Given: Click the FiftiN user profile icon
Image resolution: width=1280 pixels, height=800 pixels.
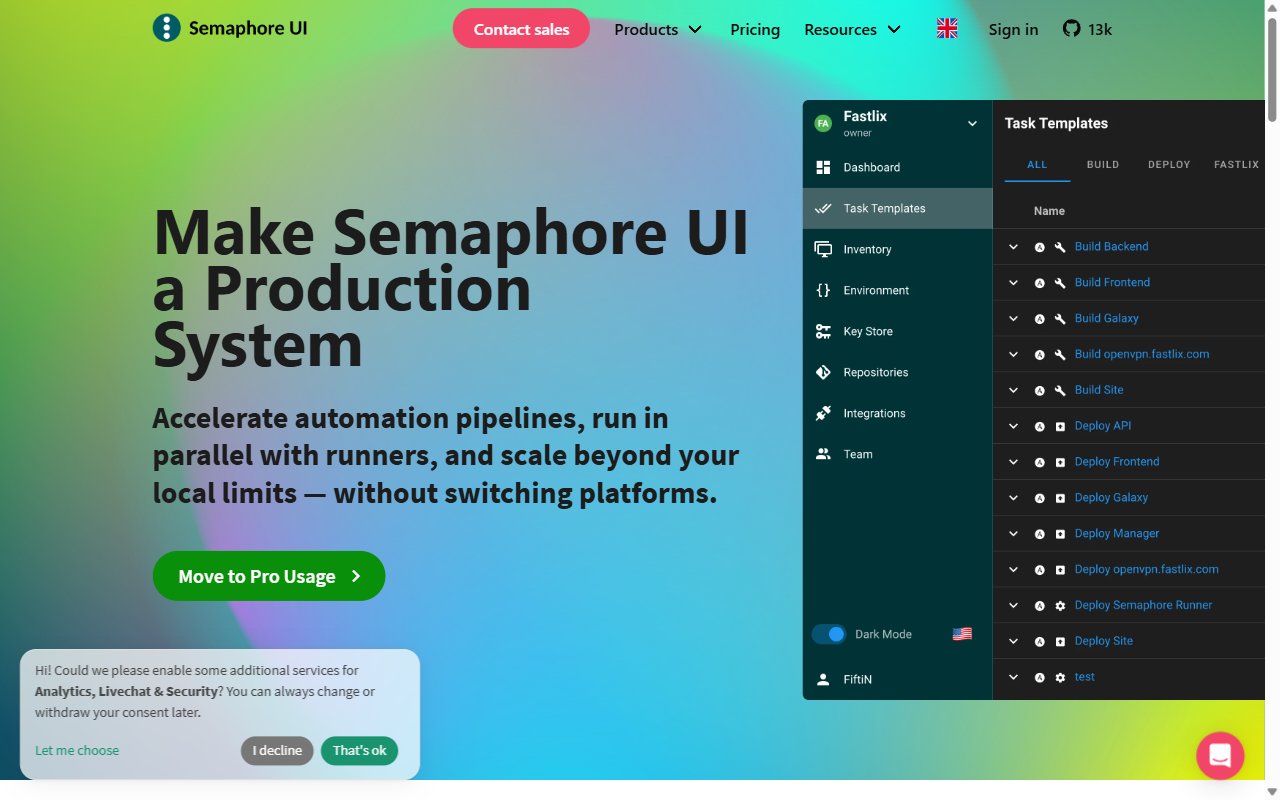Looking at the screenshot, I should (x=823, y=679).
